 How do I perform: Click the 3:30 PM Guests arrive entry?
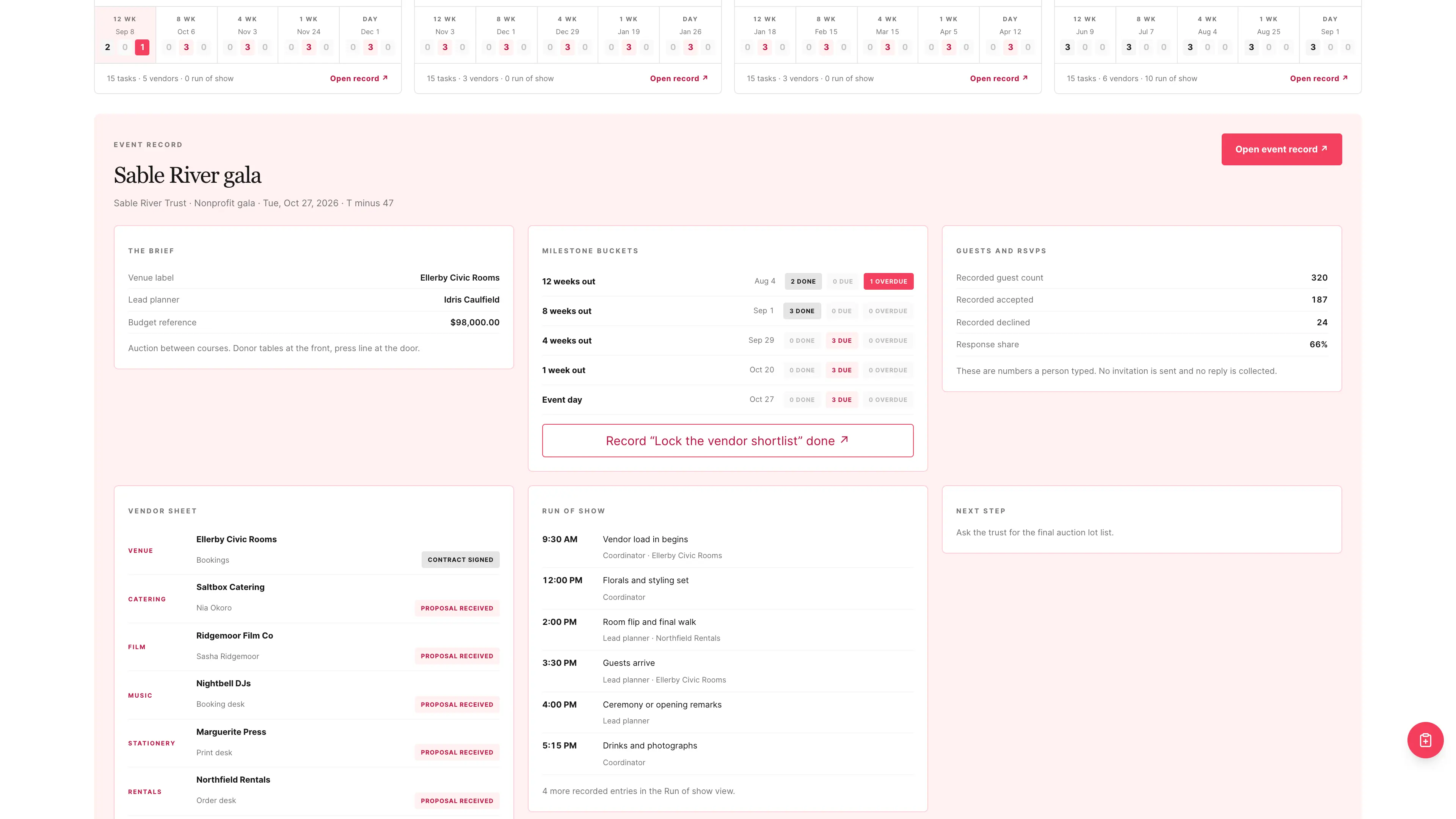tap(728, 671)
